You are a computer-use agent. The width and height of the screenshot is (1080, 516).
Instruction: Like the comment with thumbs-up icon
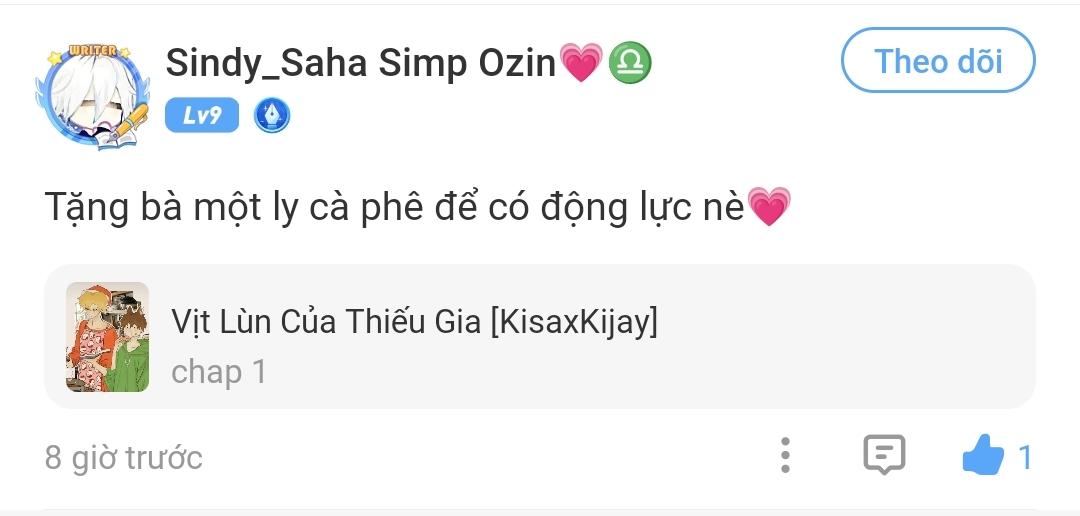pyautogui.click(x=982, y=457)
